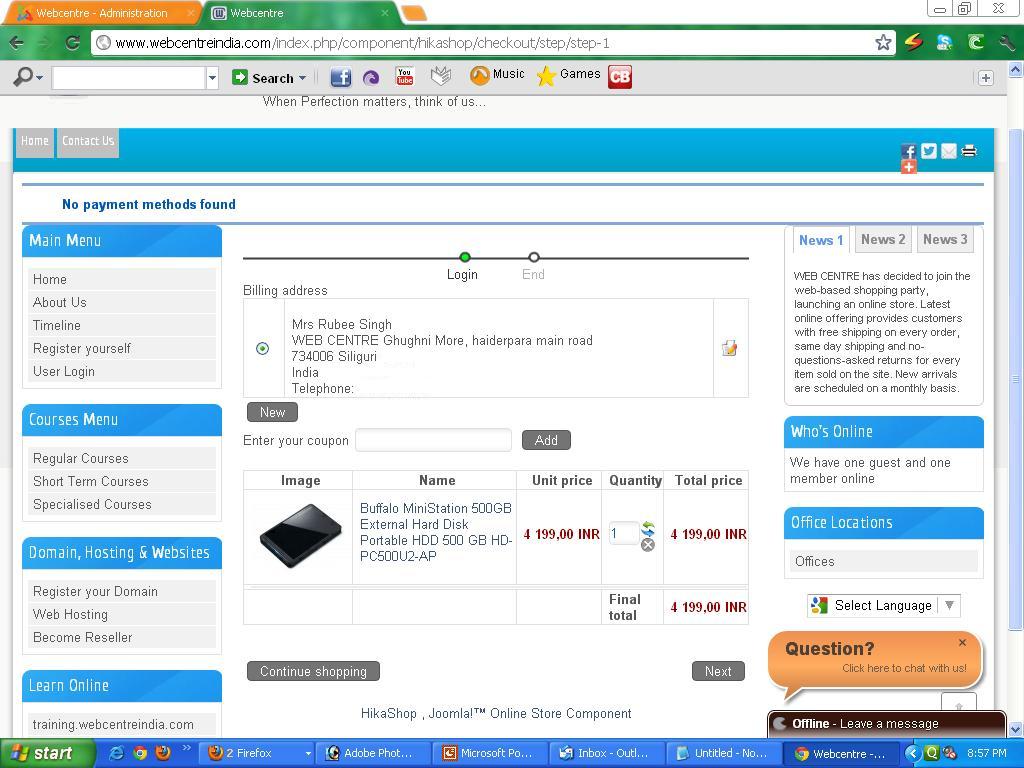Open Timeline in Main Menu
This screenshot has width=1024, height=768.
tap(122, 325)
